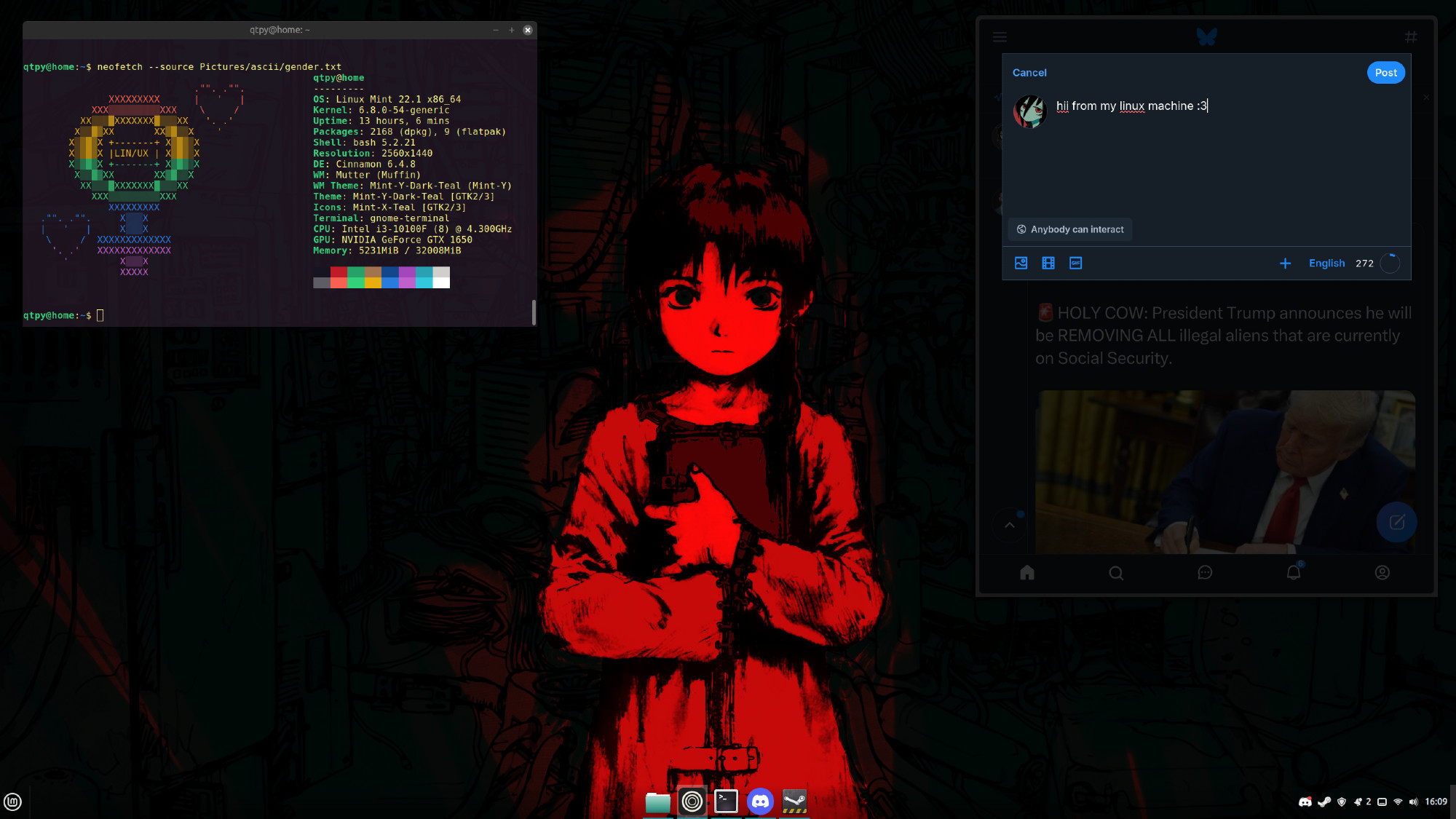Add another post to the thread with plus

(x=1285, y=263)
